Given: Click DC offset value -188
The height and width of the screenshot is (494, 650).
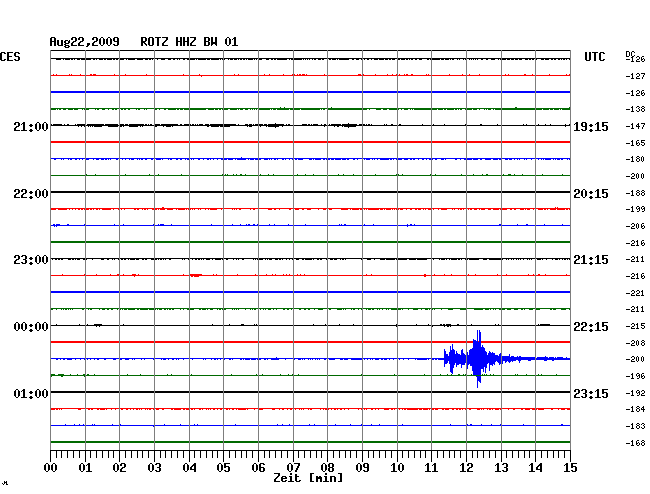Looking at the screenshot, I should pyautogui.click(x=635, y=194).
